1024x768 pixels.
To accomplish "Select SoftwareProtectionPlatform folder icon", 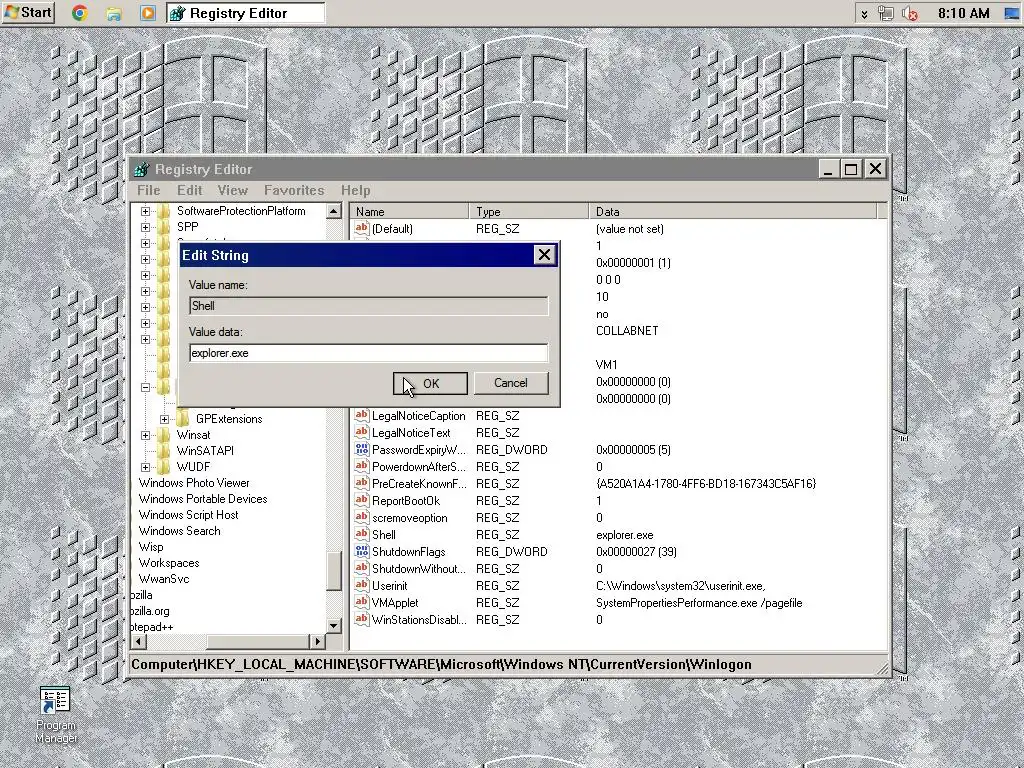I will pyautogui.click(x=163, y=211).
